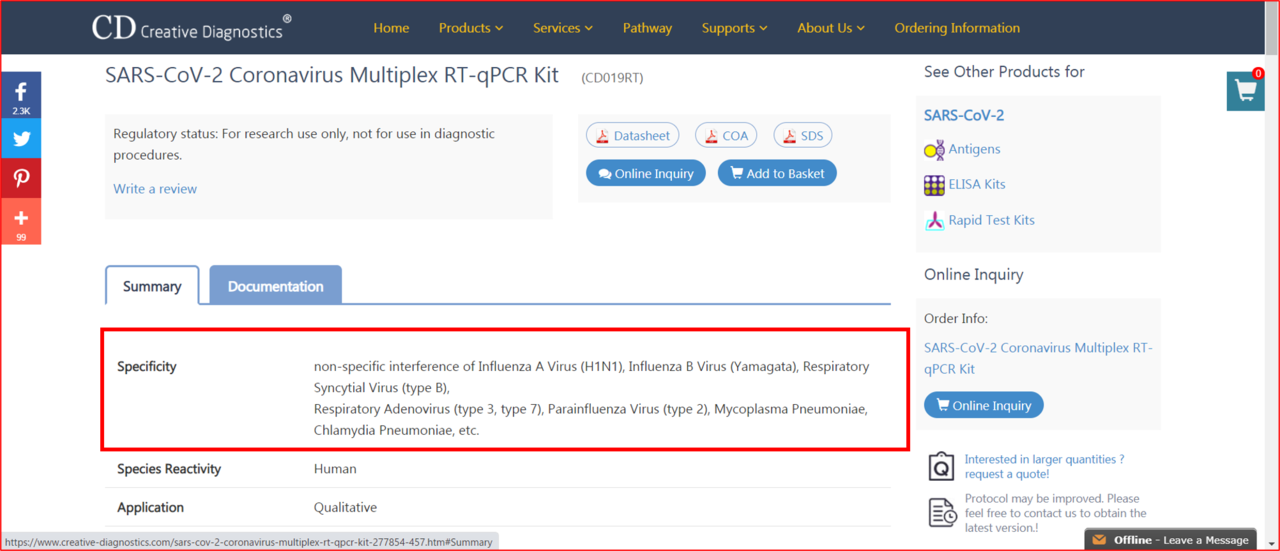Image resolution: width=1280 pixels, height=551 pixels.
Task: Click the Online Inquiry sidebar heading
Action: point(974,275)
